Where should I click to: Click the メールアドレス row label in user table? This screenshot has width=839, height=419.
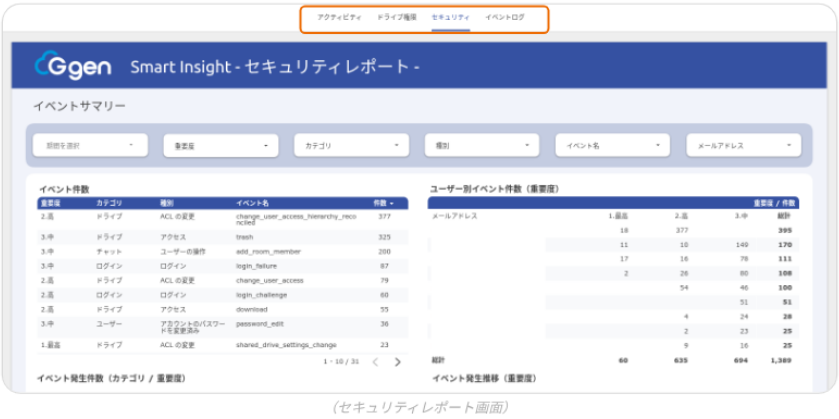pyautogui.click(x=454, y=216)
